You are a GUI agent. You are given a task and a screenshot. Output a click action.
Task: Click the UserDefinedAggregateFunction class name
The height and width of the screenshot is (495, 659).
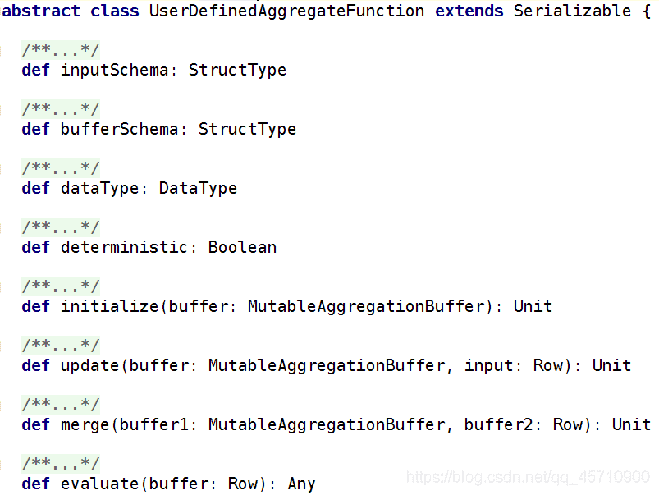[286, 11]
